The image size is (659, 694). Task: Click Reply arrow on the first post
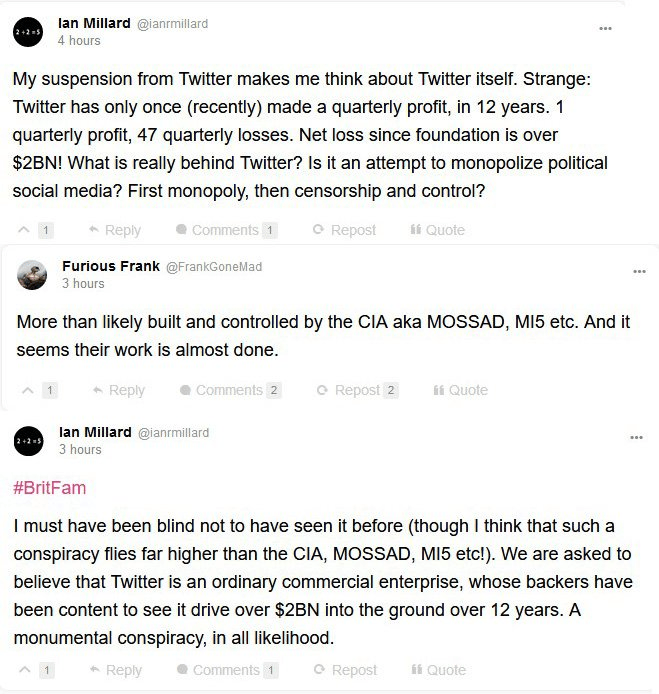(x=94, y=230)
